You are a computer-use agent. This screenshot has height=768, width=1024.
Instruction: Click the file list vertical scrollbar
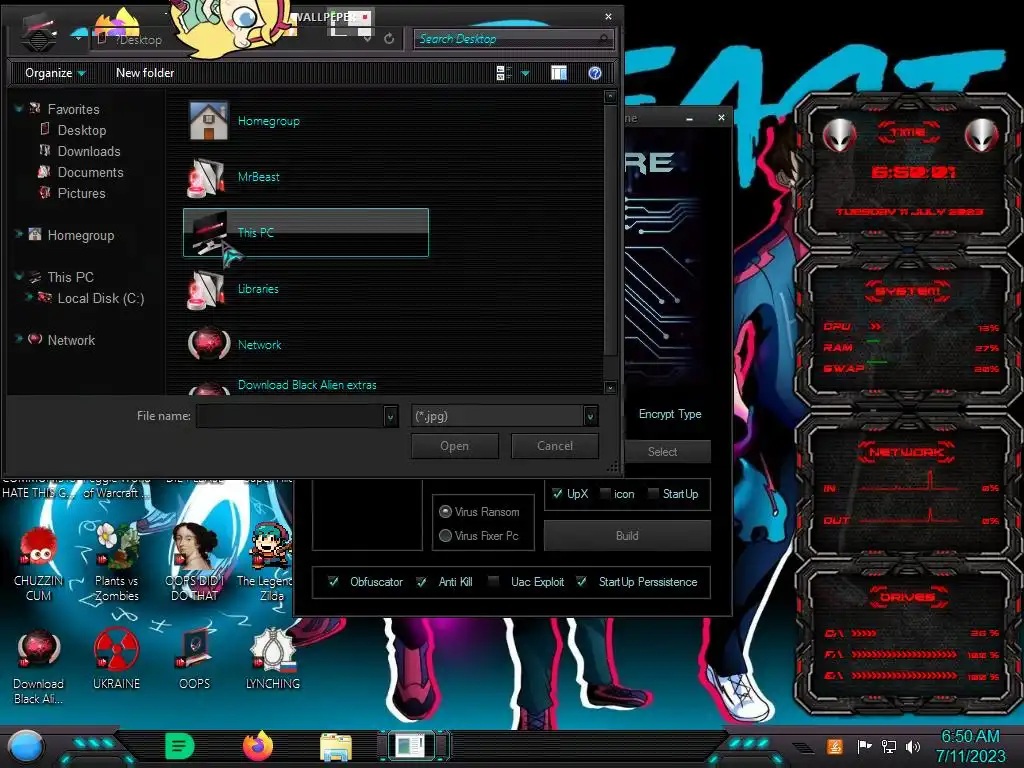(611, 229)
